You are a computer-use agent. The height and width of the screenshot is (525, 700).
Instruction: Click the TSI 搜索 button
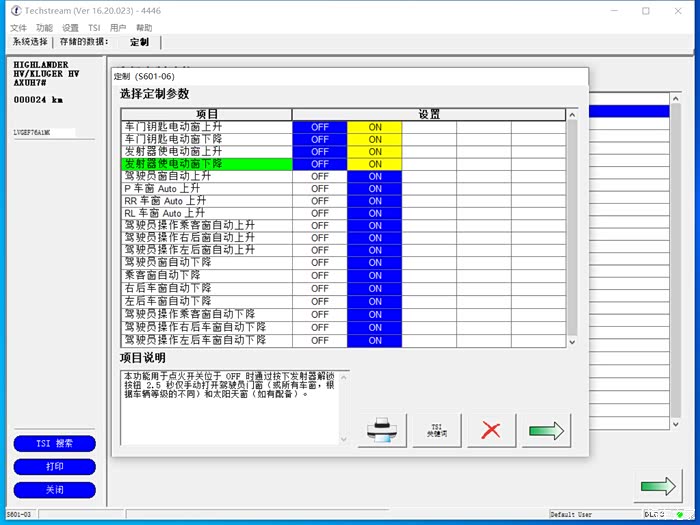click(55, 443)
